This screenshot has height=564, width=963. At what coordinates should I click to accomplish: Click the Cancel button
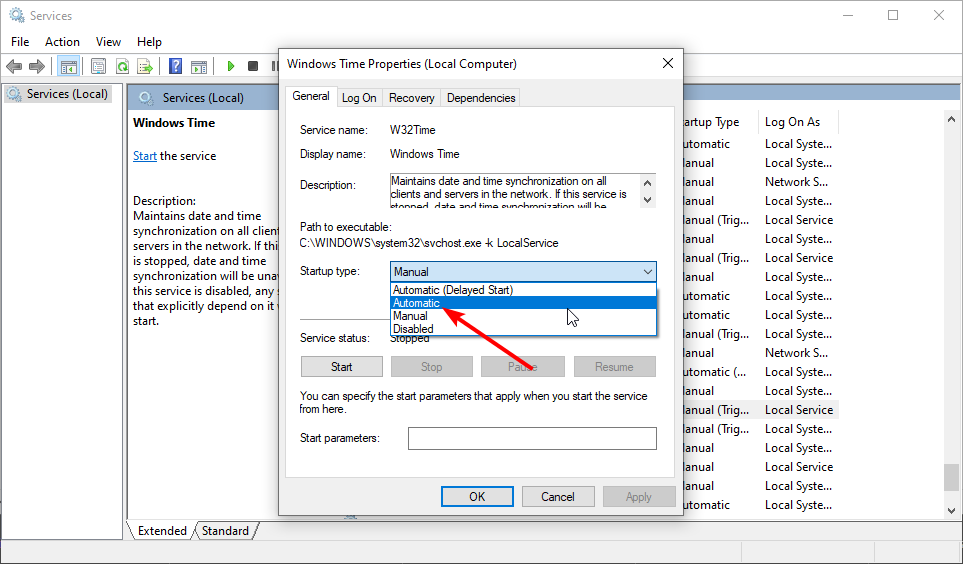tap(558, 496)
